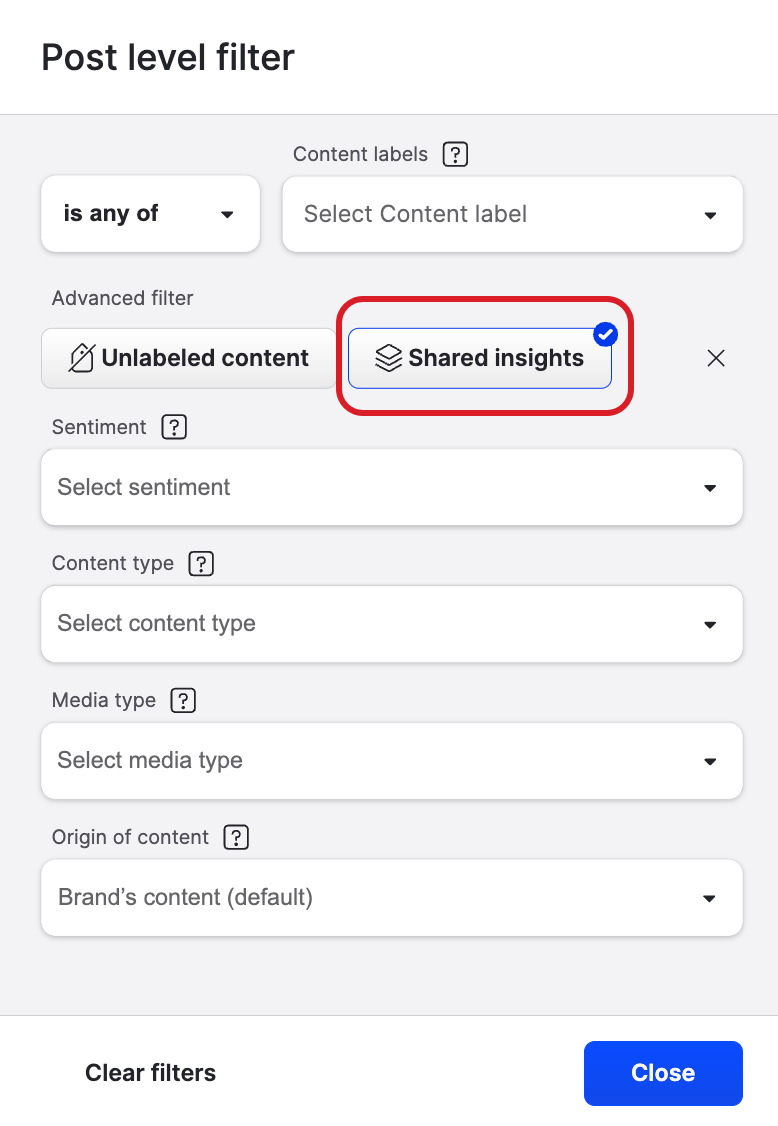
Task: Click the stacked-layers icon on Shared insights
Action: pos(387,357)
